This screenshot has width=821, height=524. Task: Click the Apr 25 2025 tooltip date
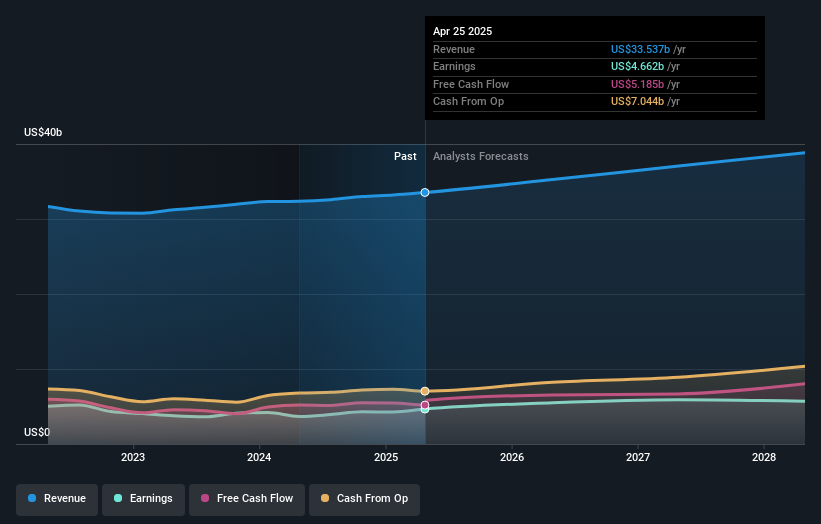click(462, 31)
